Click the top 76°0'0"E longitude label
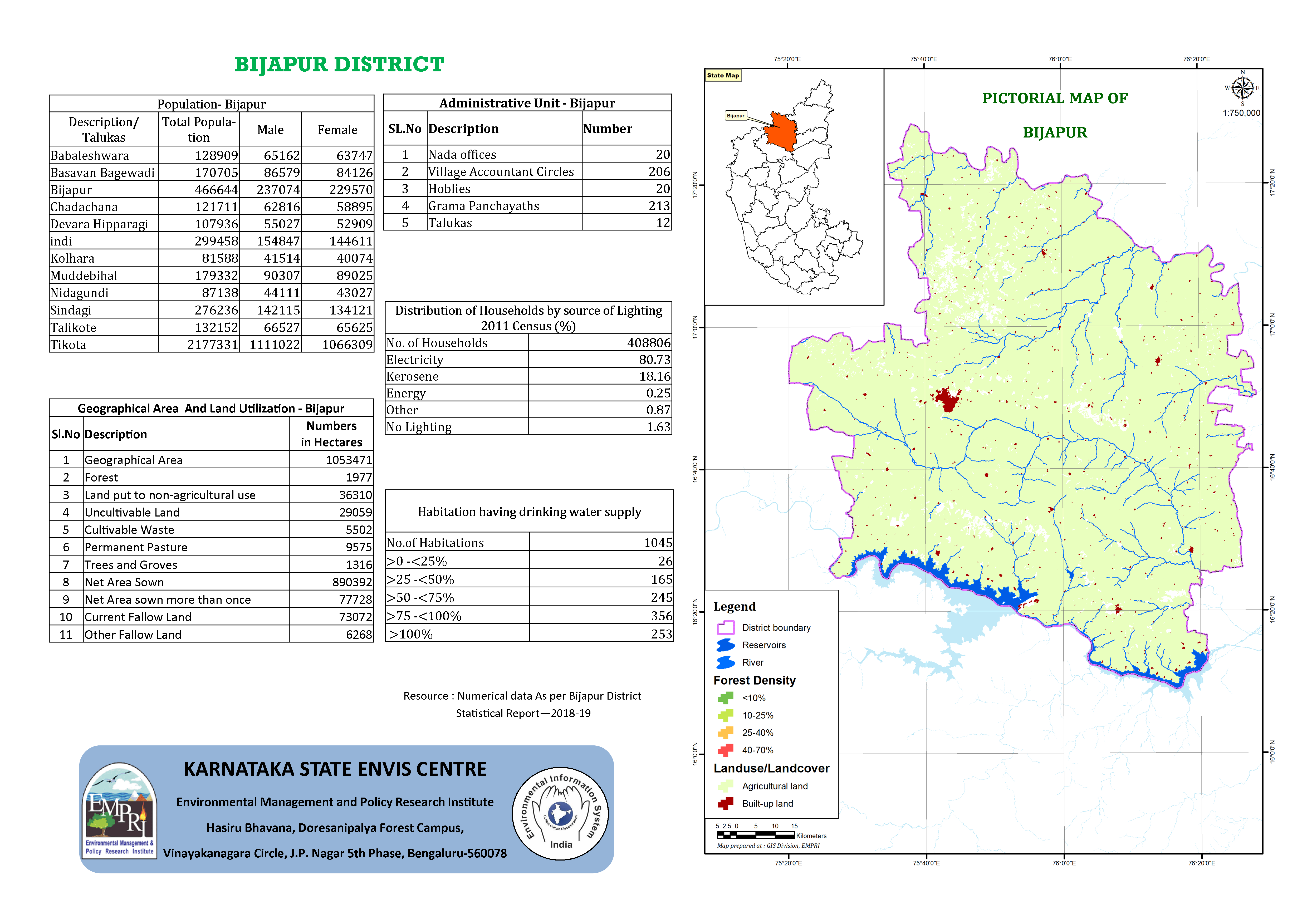 [1060, 59]
